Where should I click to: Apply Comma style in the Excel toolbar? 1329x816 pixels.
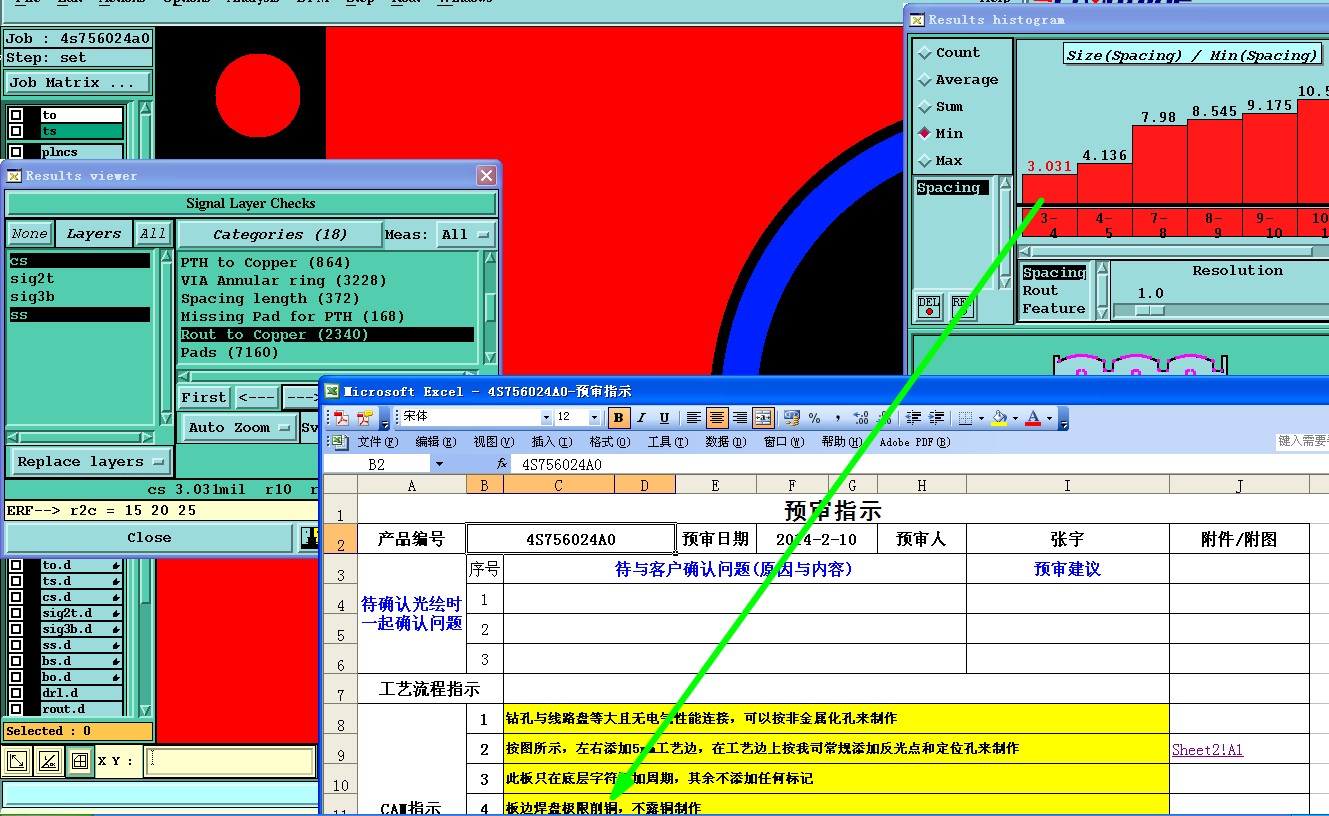coord(838,418)
